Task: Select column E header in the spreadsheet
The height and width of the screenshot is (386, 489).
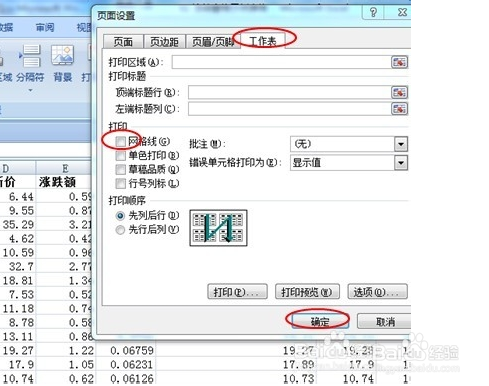Action: (x=63, y=168)
